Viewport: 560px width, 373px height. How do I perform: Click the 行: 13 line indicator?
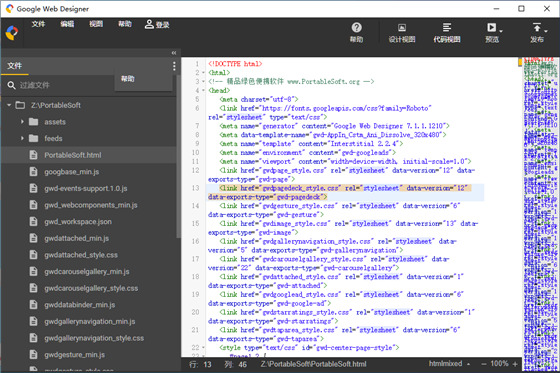[200, 364]
